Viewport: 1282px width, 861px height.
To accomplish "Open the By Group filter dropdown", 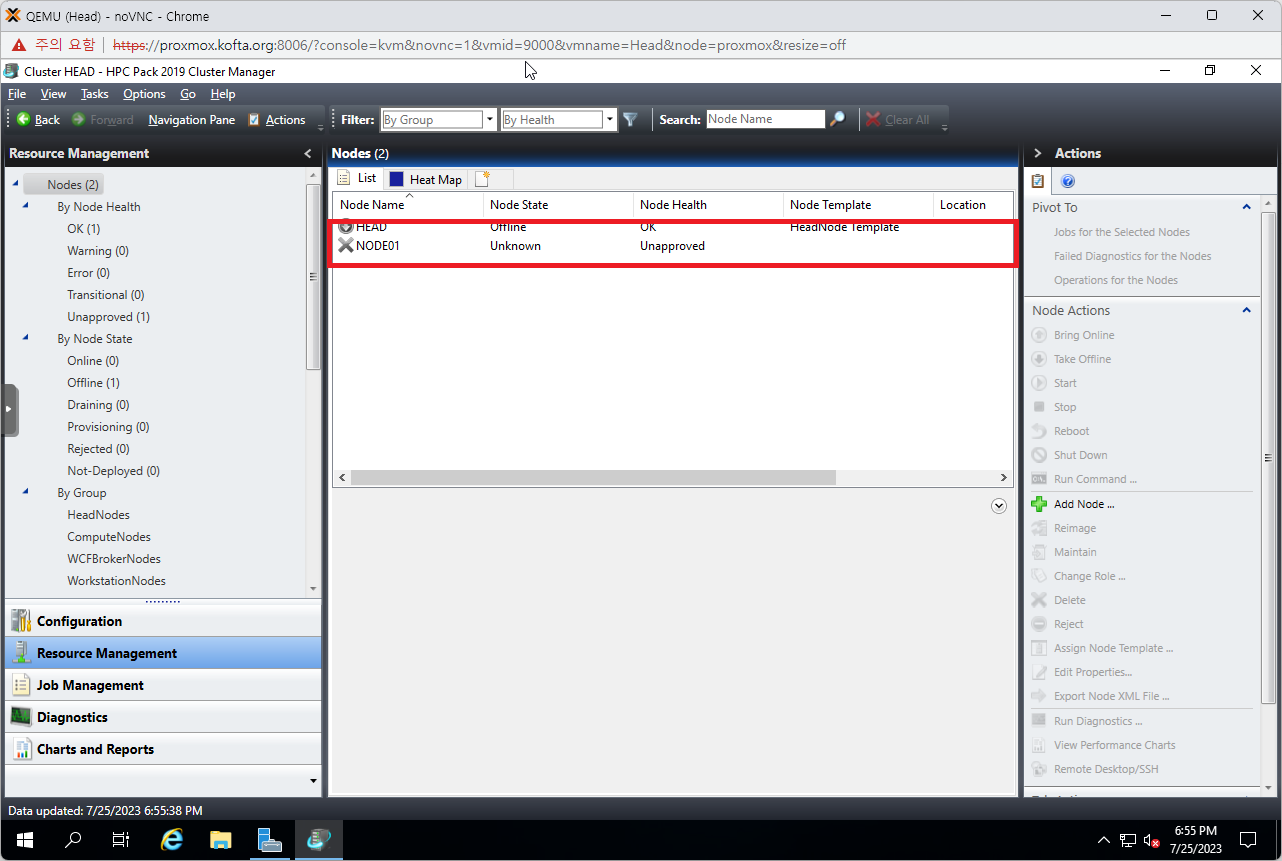I will pos(490,120).
